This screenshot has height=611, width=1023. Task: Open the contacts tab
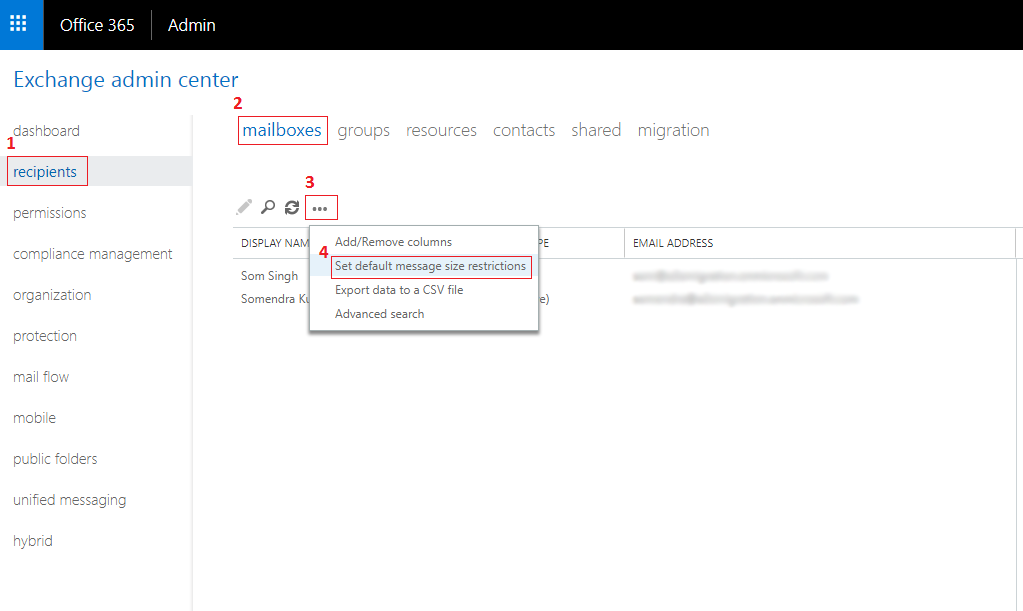[523, 130]
